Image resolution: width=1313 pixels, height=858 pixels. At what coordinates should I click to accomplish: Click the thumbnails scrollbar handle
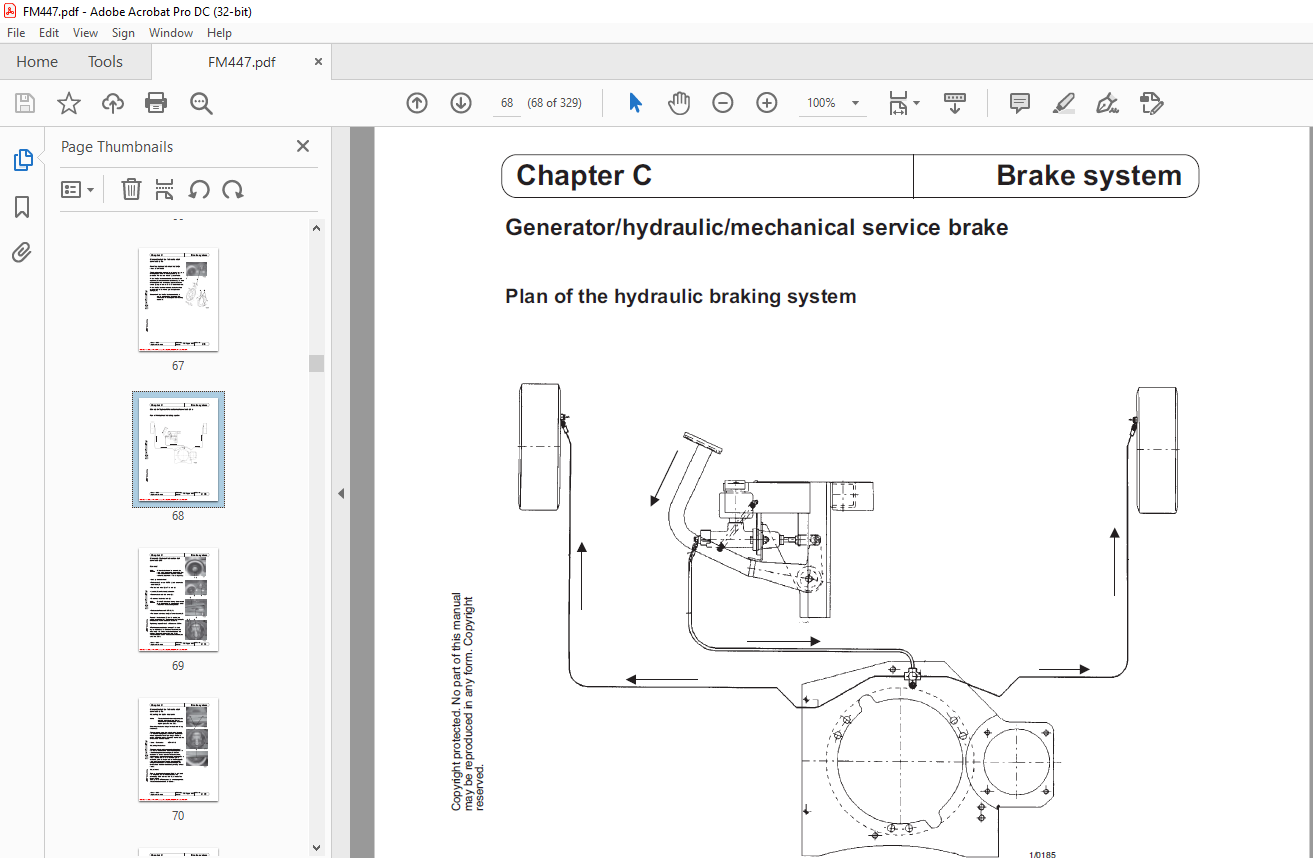[317, 363]
